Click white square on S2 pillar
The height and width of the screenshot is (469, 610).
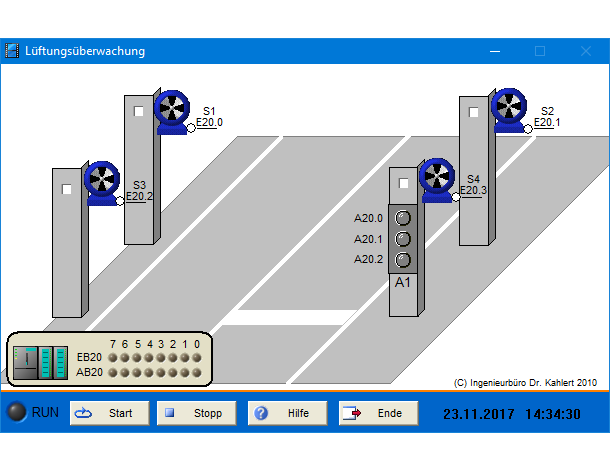[x=473, y=112]
